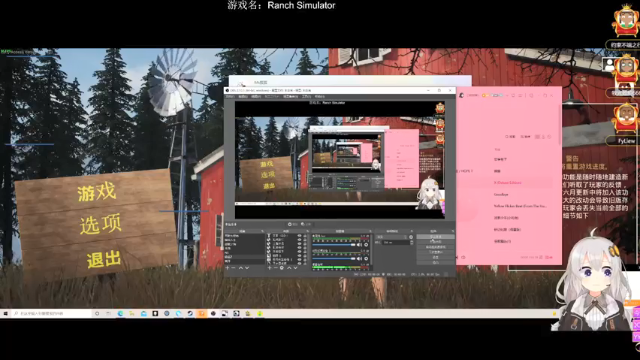Image resolution: width=640 pixels, height=360 pixels.
Task: Toggle visibility eye of first source
Action: tap(299, 236)
